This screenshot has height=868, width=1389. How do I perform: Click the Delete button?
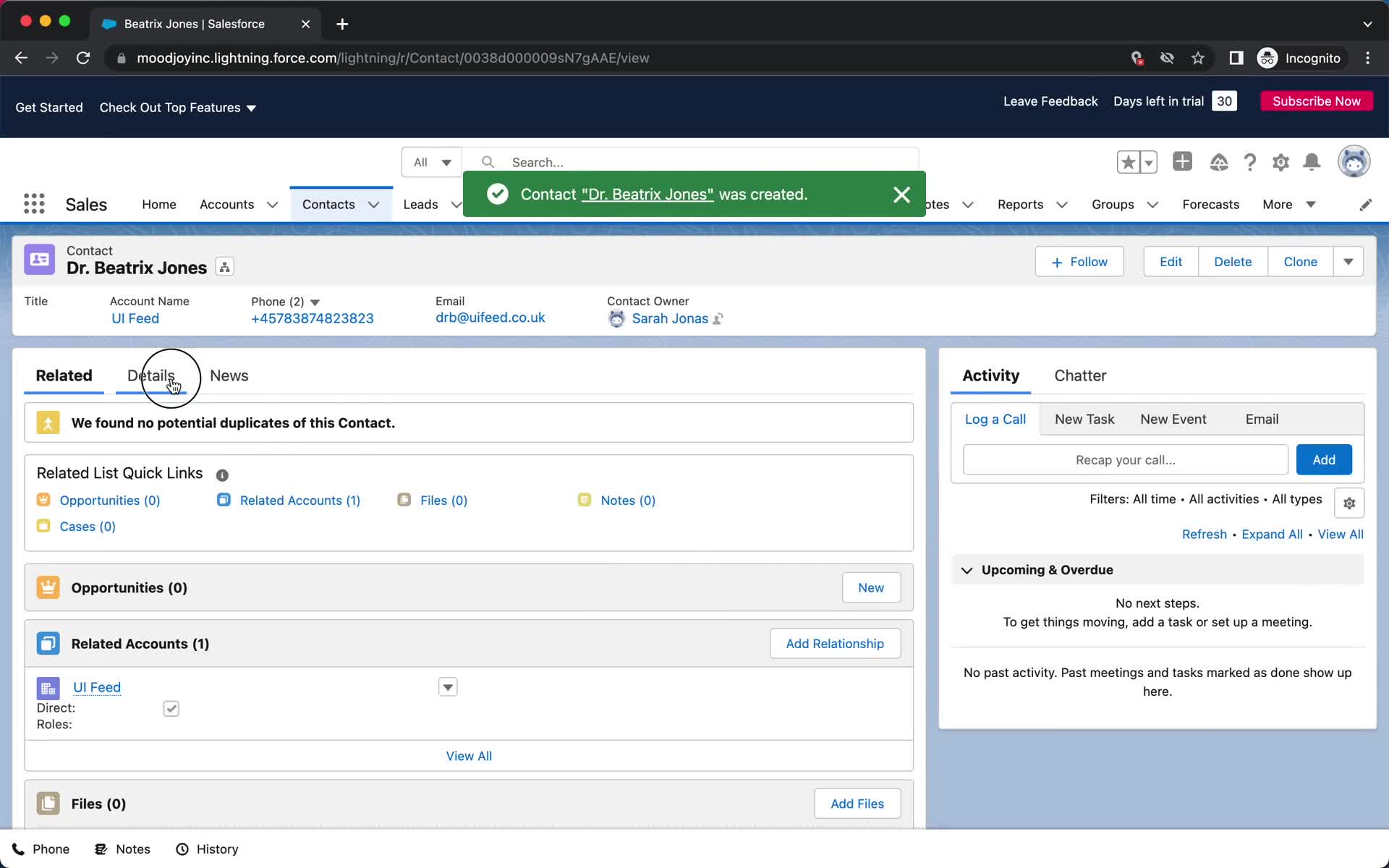pos(1233,262)
